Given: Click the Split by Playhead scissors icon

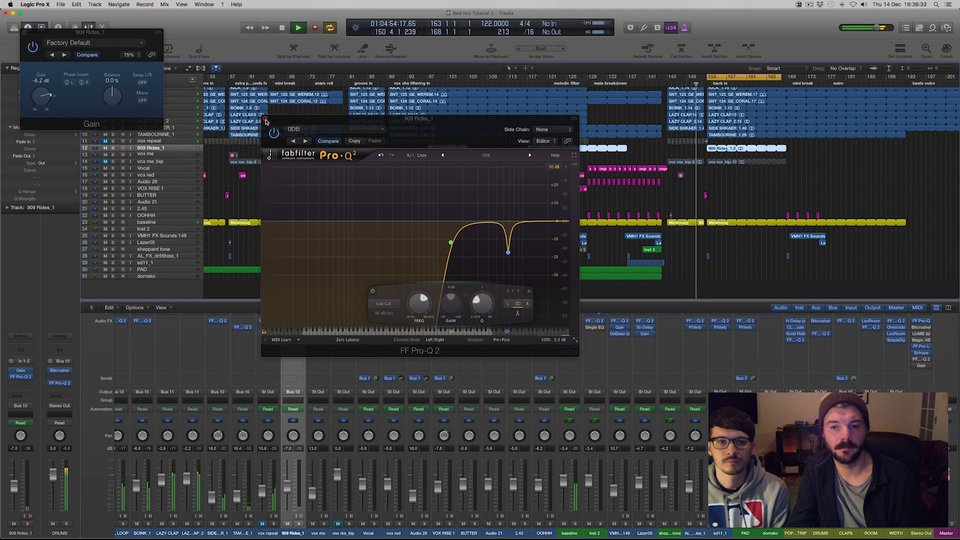Looking at the screenshot, I should coord(293,48).
